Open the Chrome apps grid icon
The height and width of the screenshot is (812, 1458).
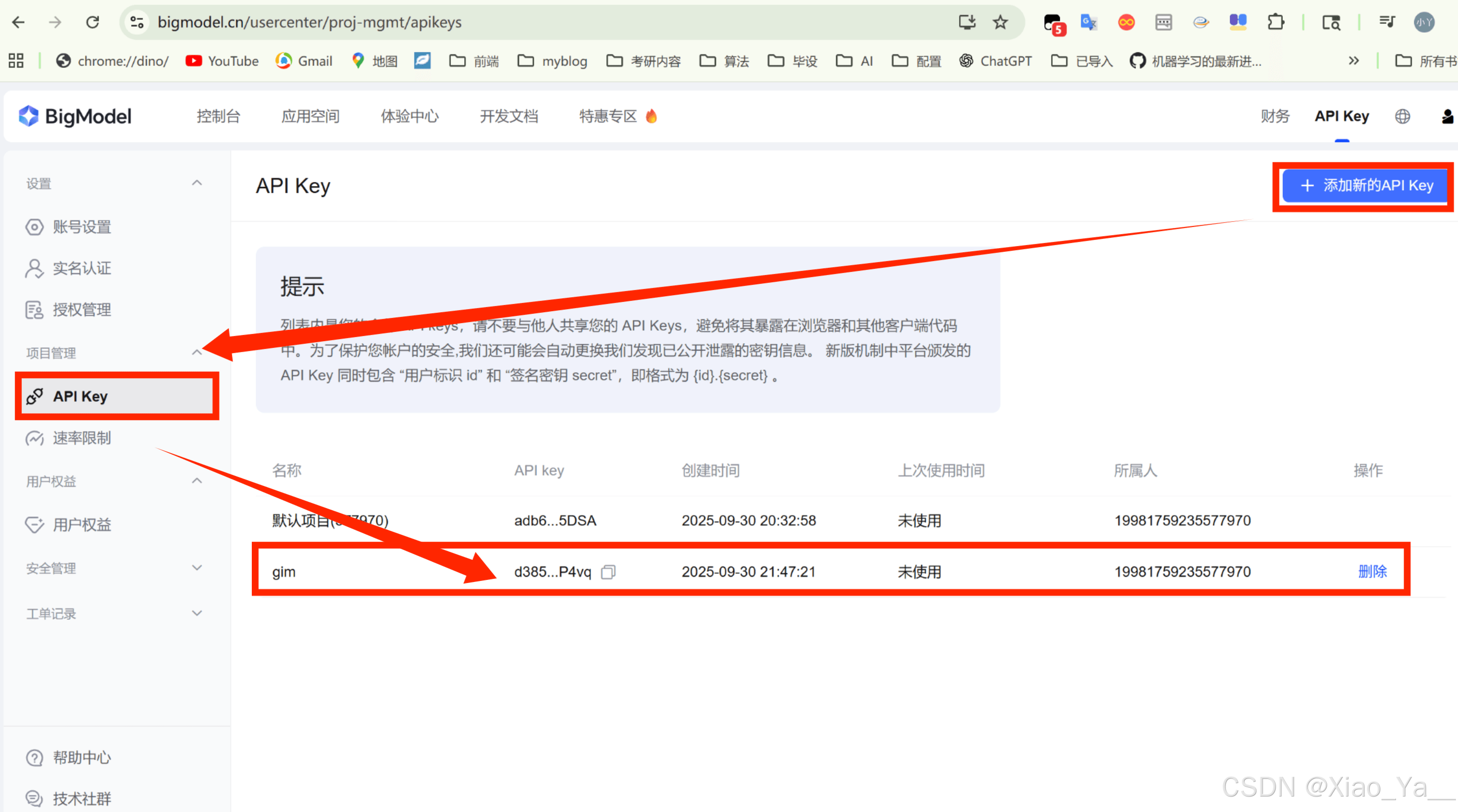(16, 60)
